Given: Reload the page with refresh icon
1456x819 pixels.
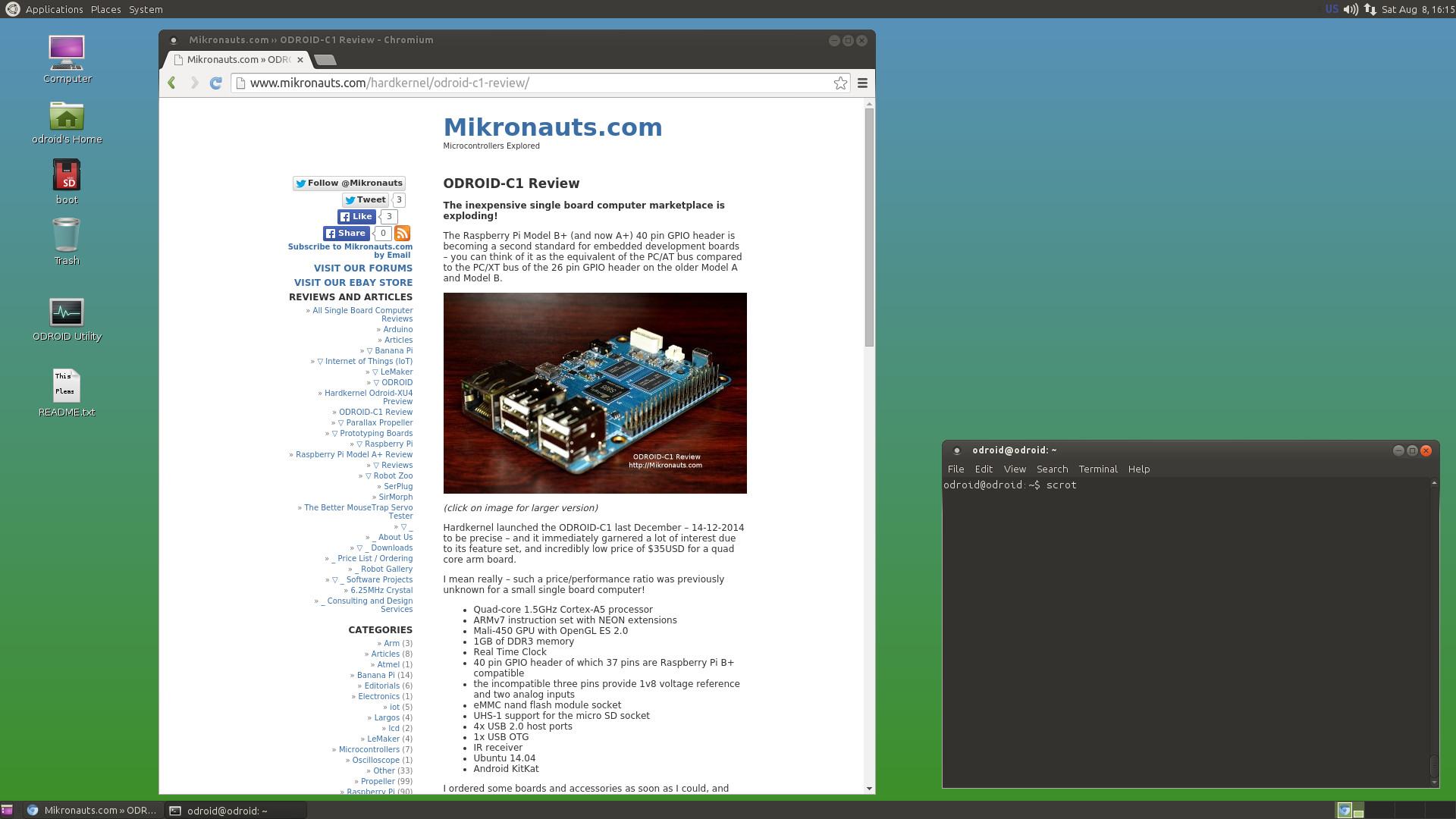Looking at the screenshot, I should (216, 83).
